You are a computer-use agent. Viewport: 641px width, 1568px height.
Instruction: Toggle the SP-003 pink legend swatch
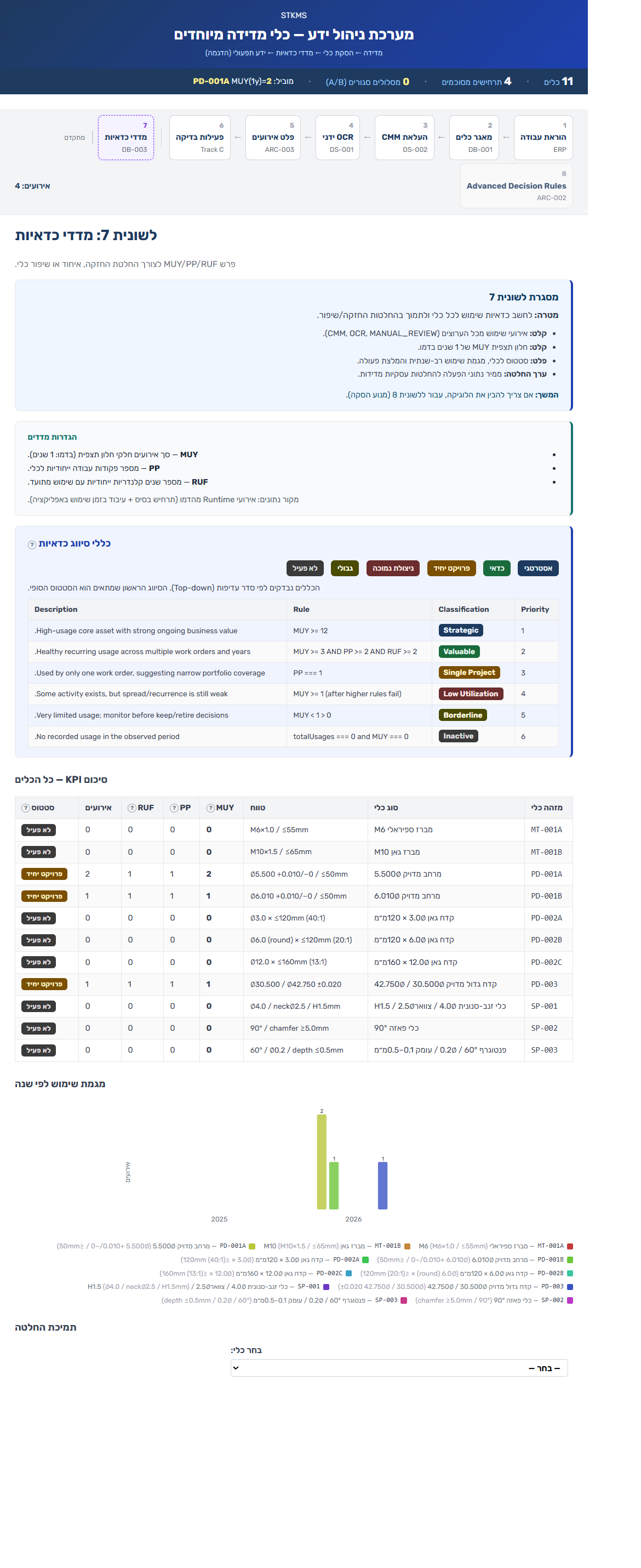404,1300
